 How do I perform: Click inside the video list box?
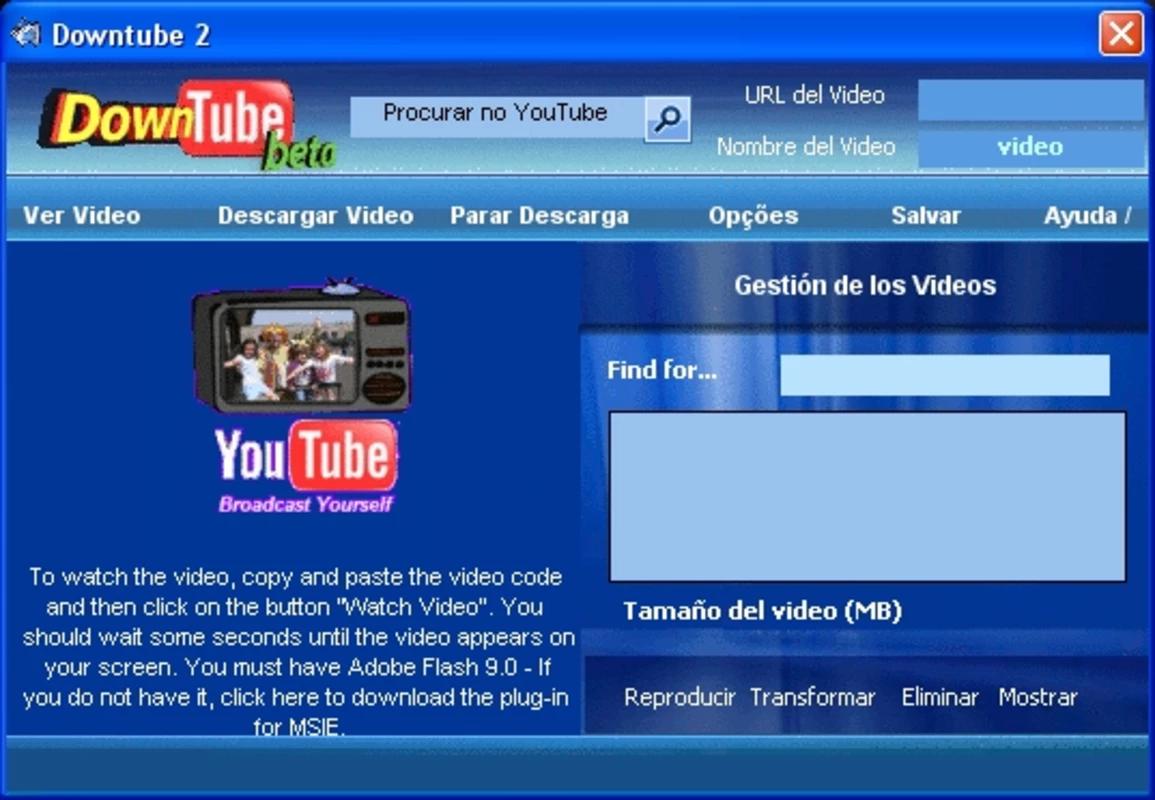(868, 497)
